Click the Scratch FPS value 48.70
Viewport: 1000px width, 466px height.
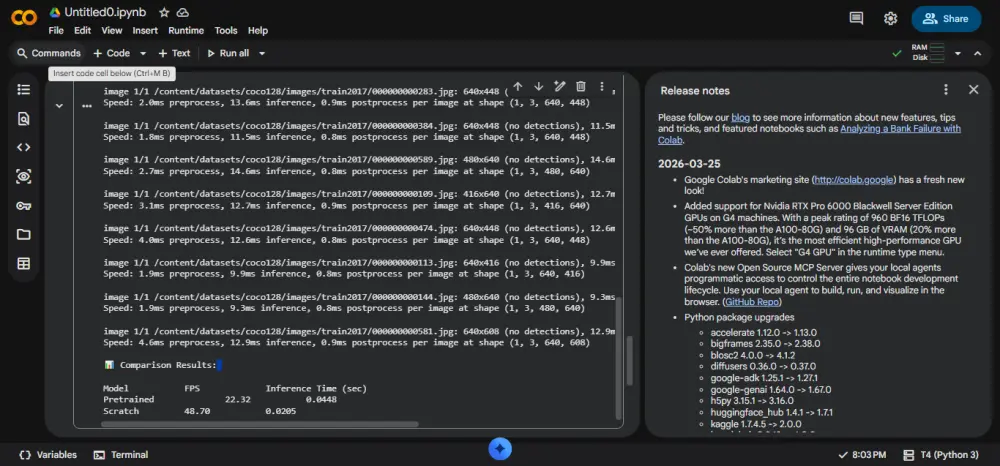[197, 411]
